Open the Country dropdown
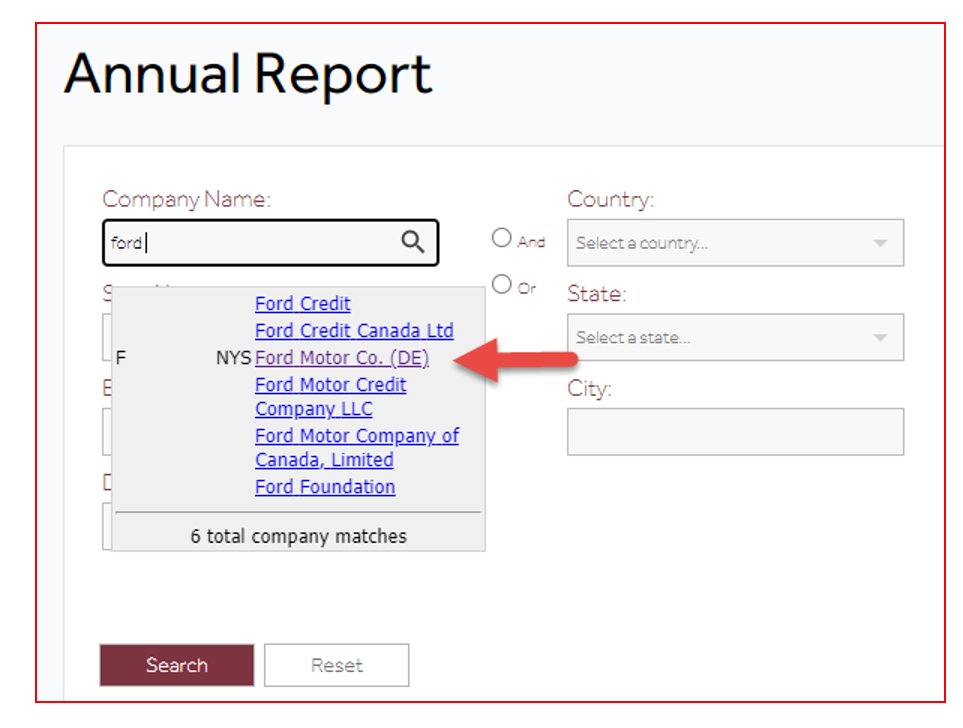The width and height of the screenshot is (963, 728). [735, 243]
